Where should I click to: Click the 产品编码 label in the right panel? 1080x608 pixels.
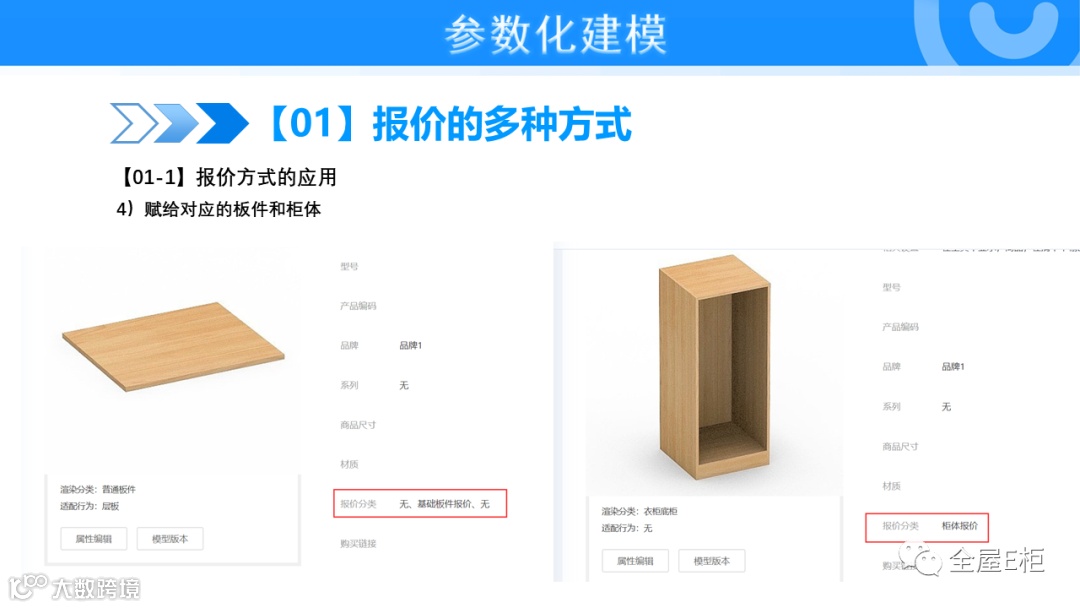coord(900,327)
